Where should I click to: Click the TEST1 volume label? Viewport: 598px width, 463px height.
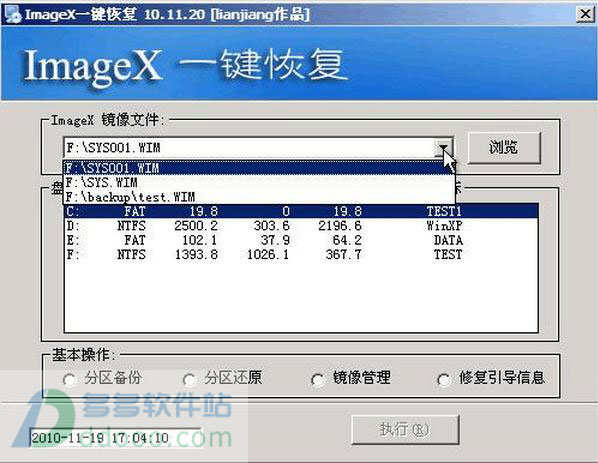(444, 211)
